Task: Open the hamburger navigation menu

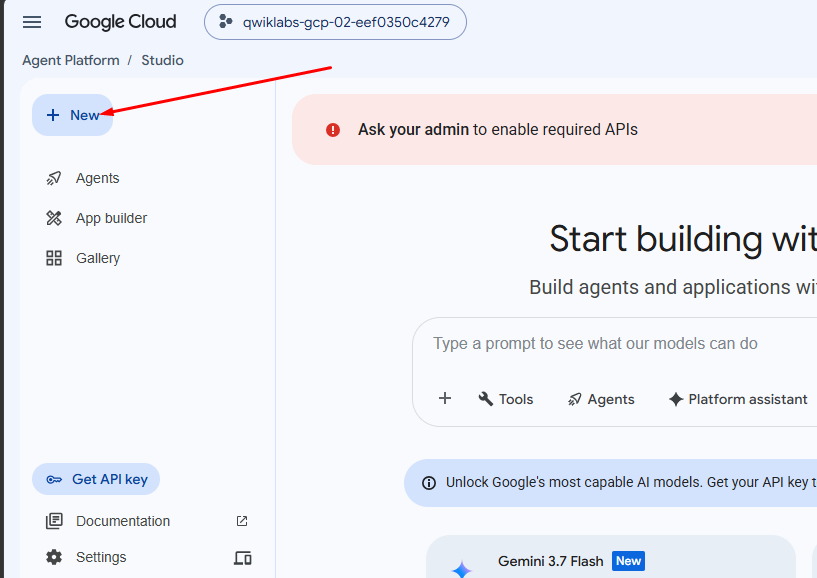Action: 32,22
